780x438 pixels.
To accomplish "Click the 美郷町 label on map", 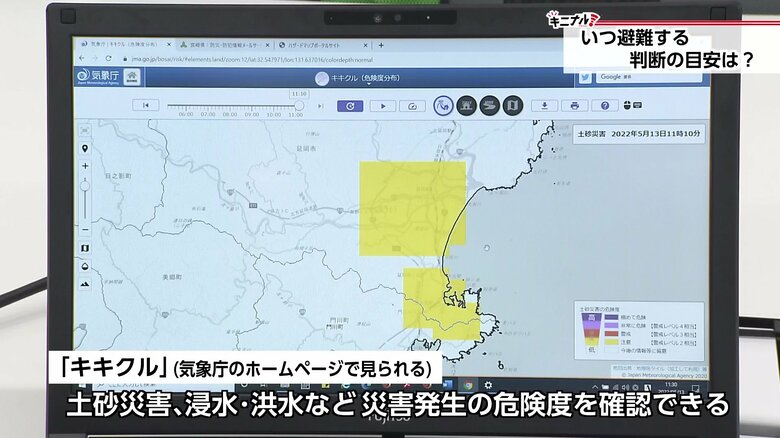I will point(172,277).
